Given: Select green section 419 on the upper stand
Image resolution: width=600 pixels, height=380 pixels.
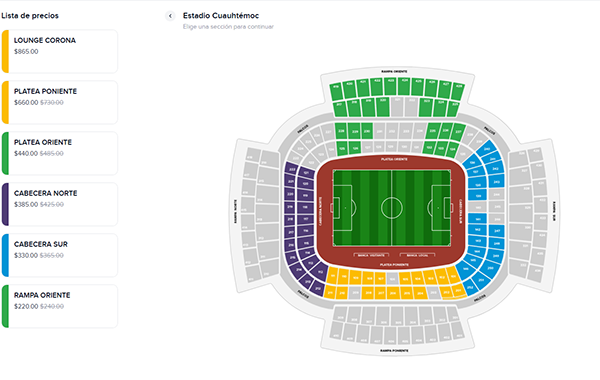Looking at the screenshot, I should coord(336,91).
